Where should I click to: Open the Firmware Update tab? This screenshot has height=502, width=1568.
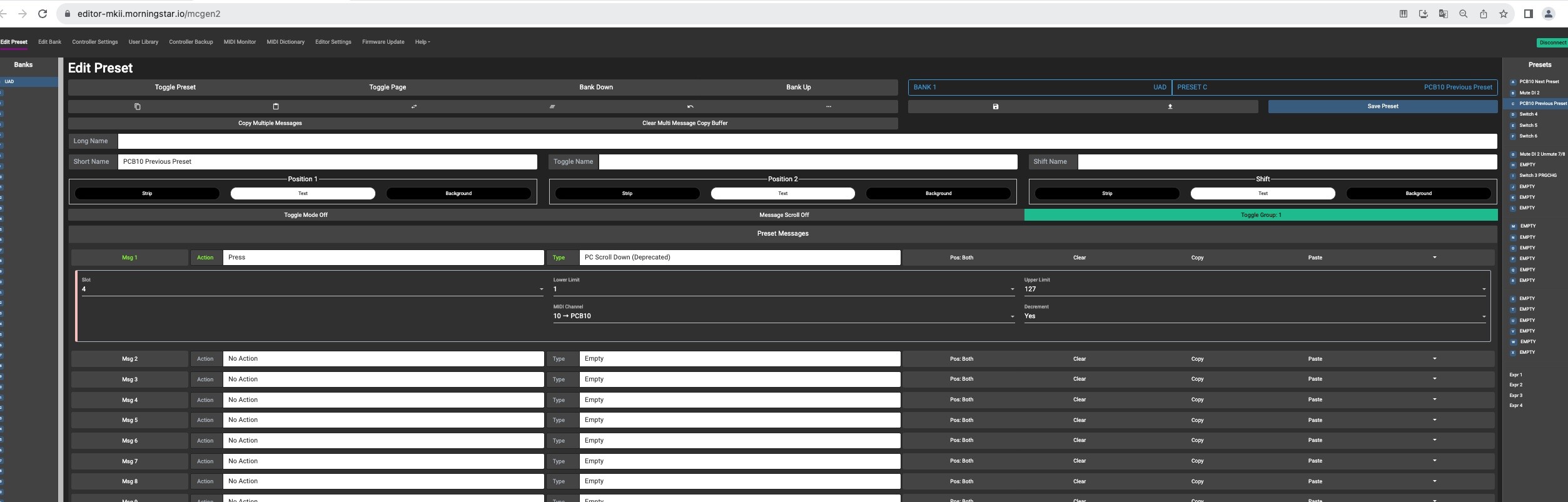[383, 42]
